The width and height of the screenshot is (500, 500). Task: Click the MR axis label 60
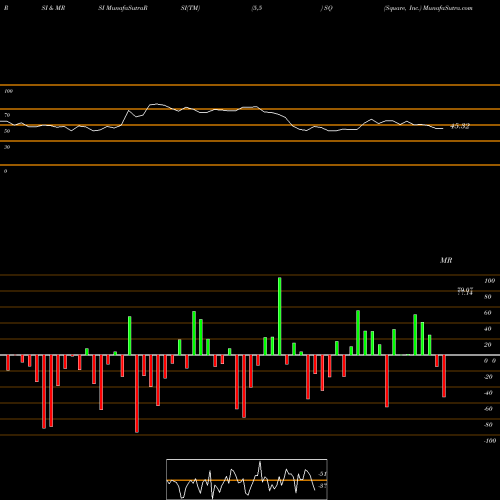coord(487,313)
